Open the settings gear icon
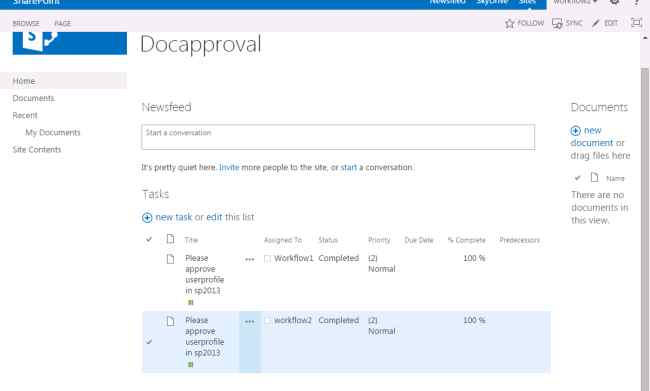Screen dimensions: 650x391 pyautogui.click(x=615, y=2)
